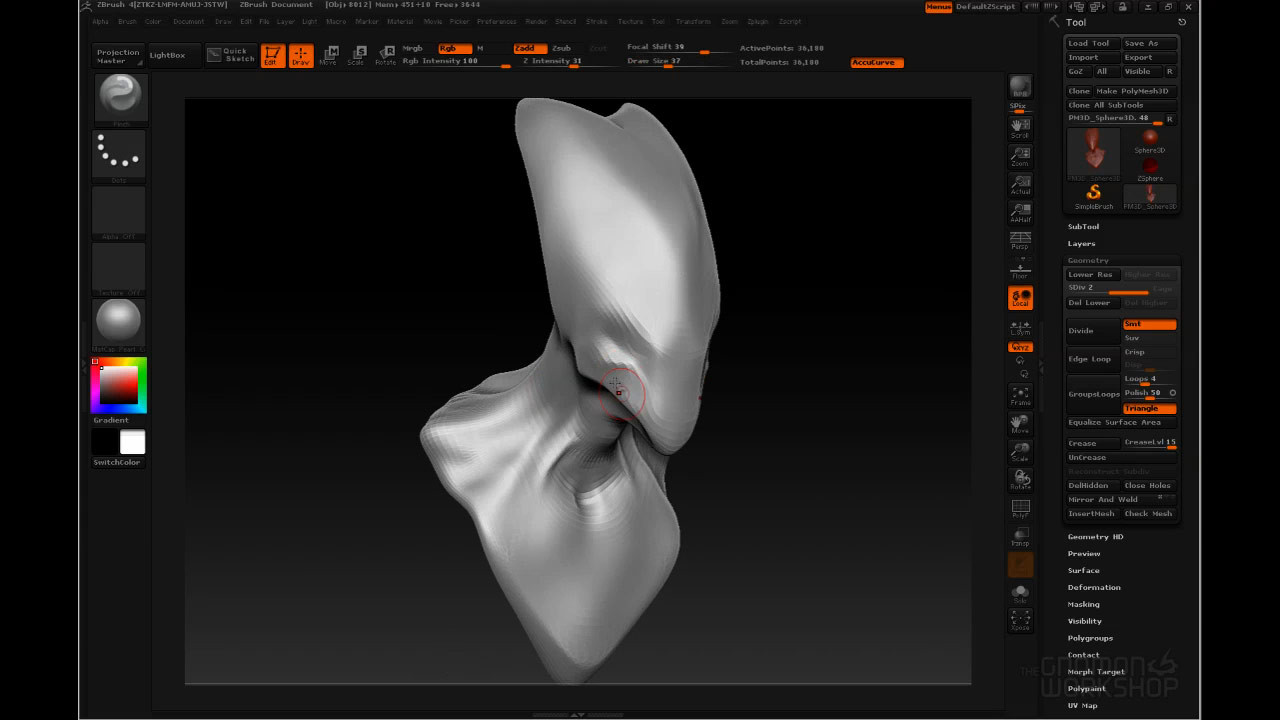Open the Transform menu
Viewport: 1280px width, 720px height.
coord(693,21)
